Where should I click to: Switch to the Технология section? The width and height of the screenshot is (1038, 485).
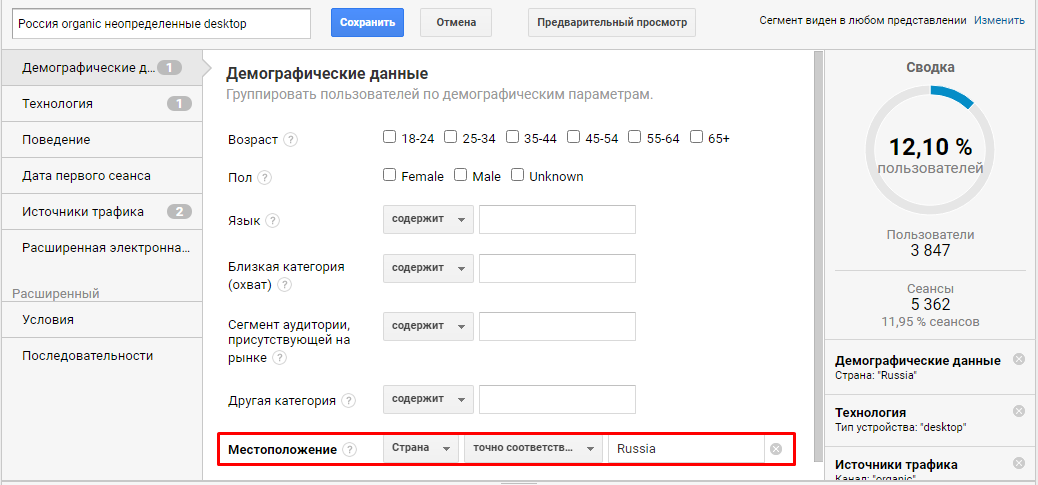[101, 104]
